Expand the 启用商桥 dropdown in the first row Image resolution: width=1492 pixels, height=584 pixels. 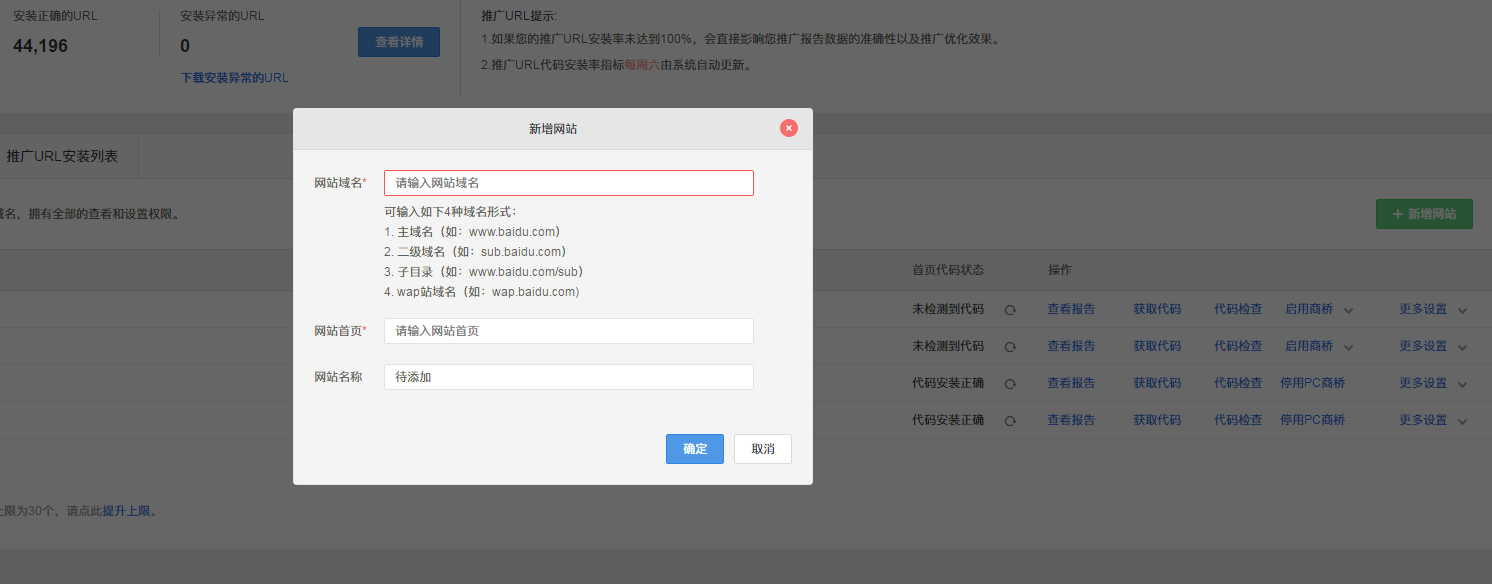pos(1348,310)
